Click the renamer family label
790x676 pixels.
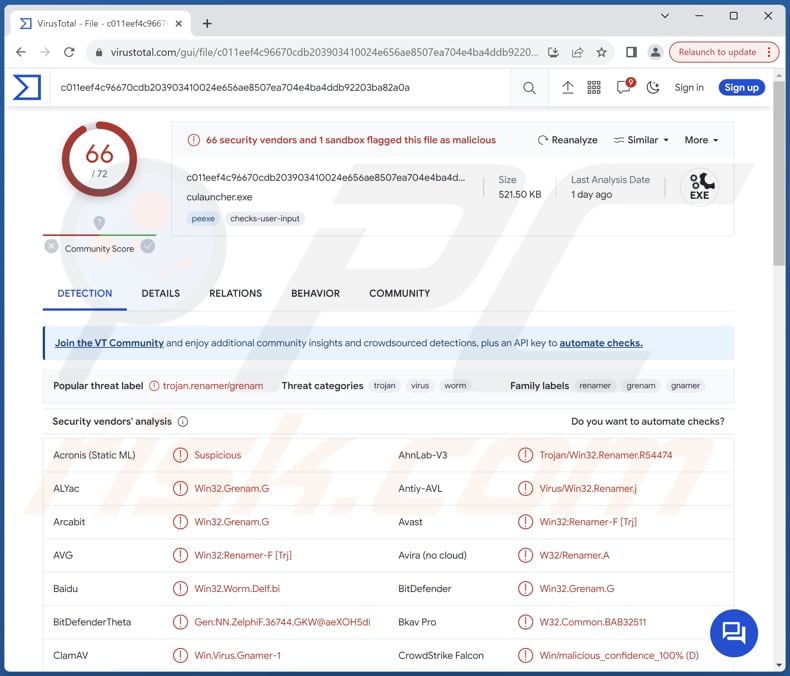click(595, 386)
